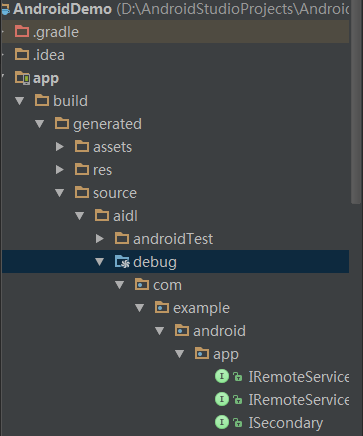Image resolution: width=363 pixels, height=436 pixels.
Task: Click the example package folder icon
Action: (162, 307)
